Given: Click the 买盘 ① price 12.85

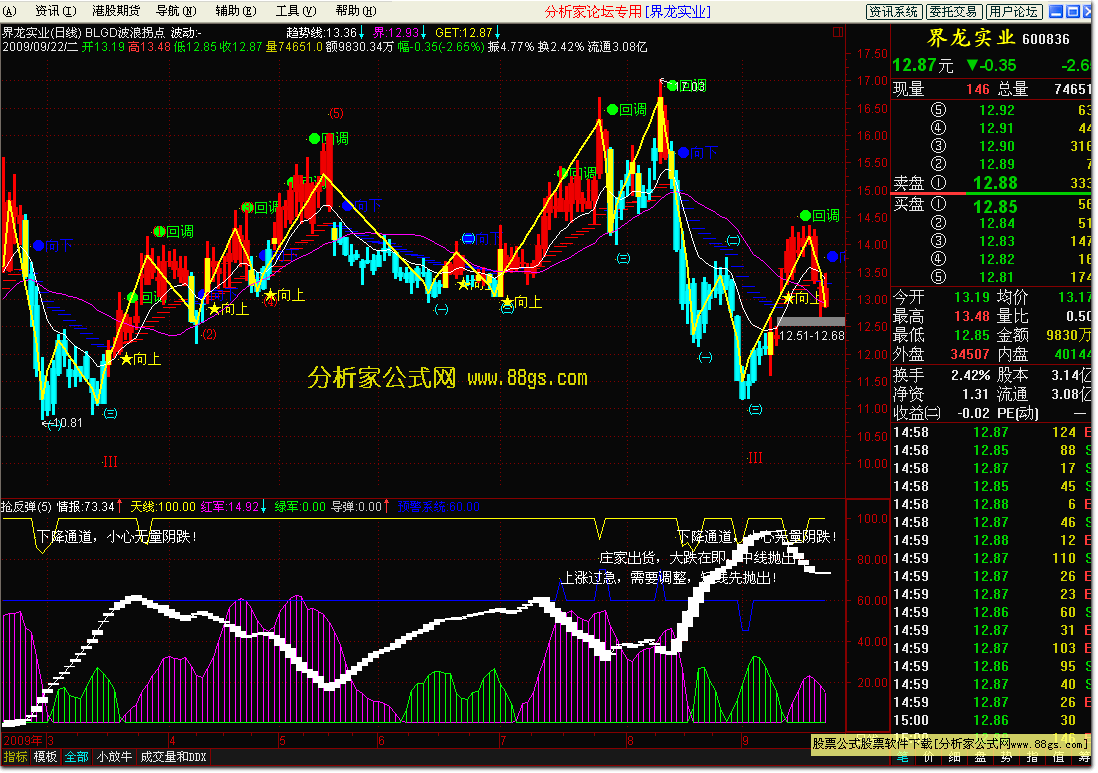Looking at the screenshot, I should pos(995,207).
